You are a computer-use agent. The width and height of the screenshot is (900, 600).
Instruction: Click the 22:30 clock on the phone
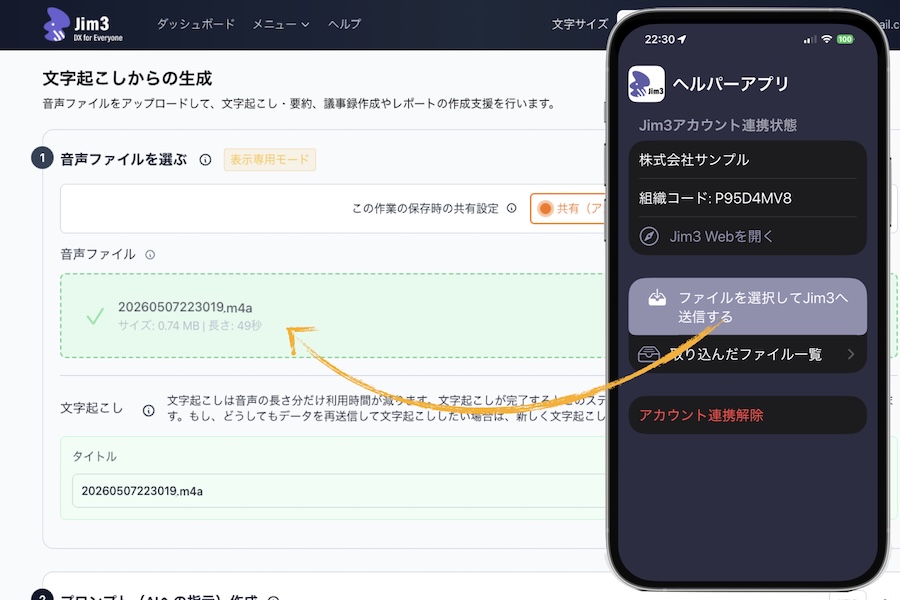coord(660,39)
